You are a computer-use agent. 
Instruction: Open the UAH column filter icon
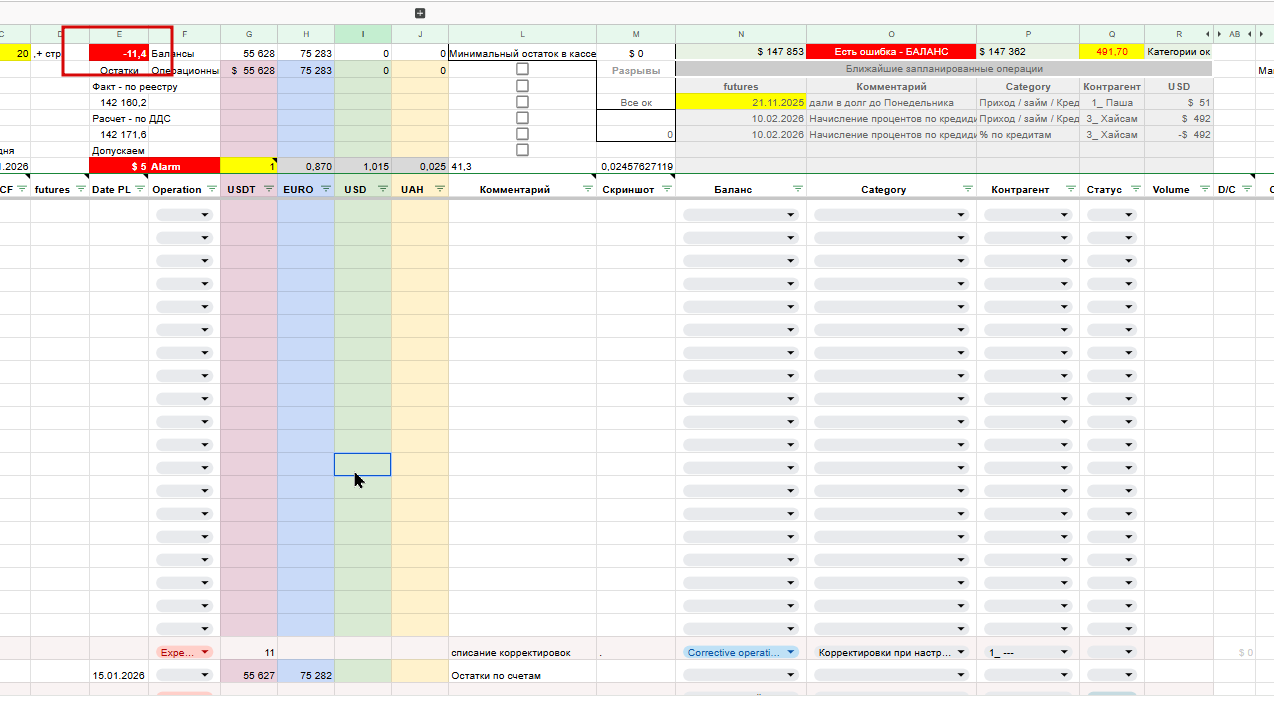pyautogui.click(x=439, y=189)
